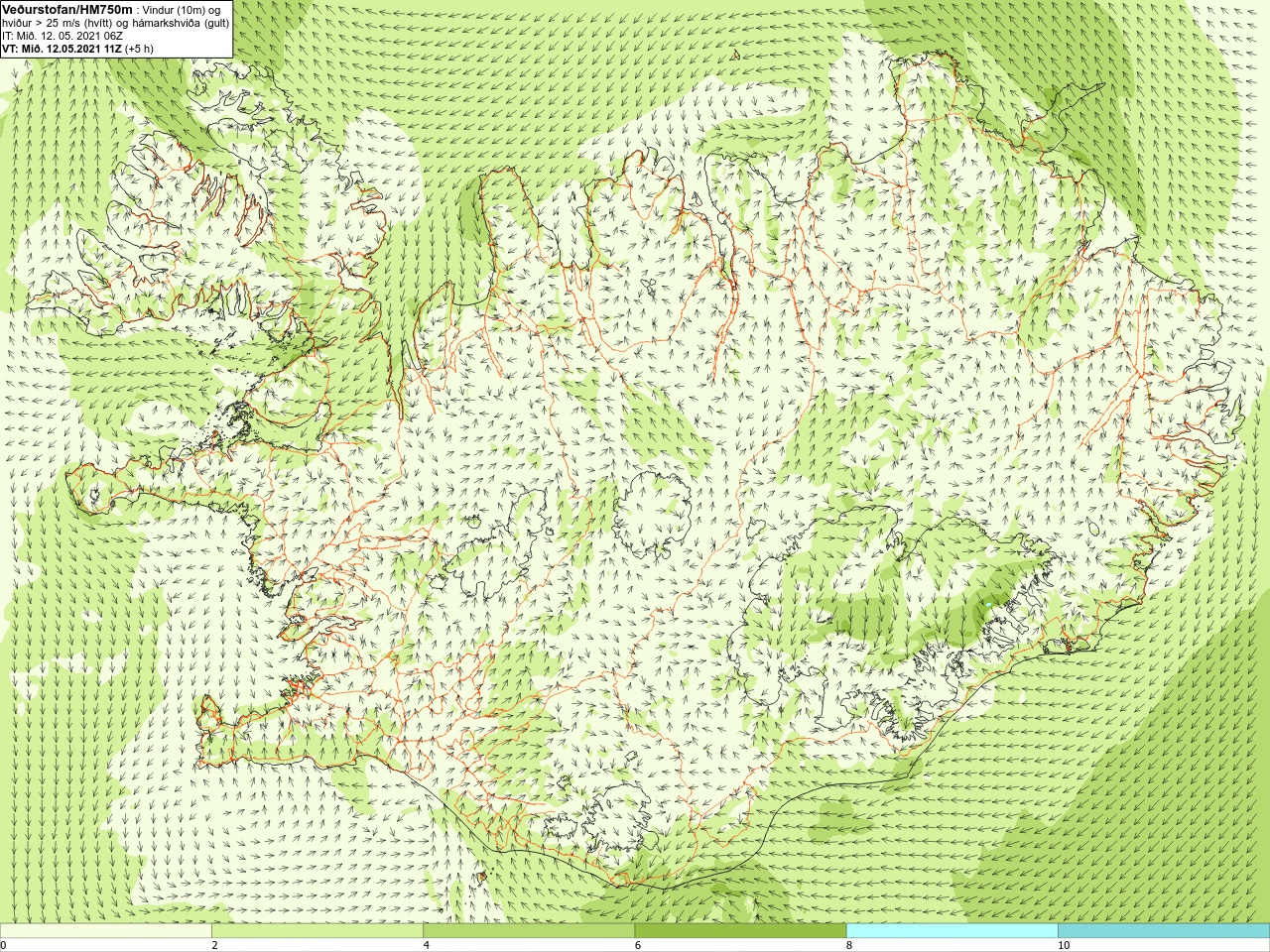Image resolution: width=1270 pixels, height=952 pixels.
Task: Click the teal above-10 legend segment
Action: (x=1164, y=930)
